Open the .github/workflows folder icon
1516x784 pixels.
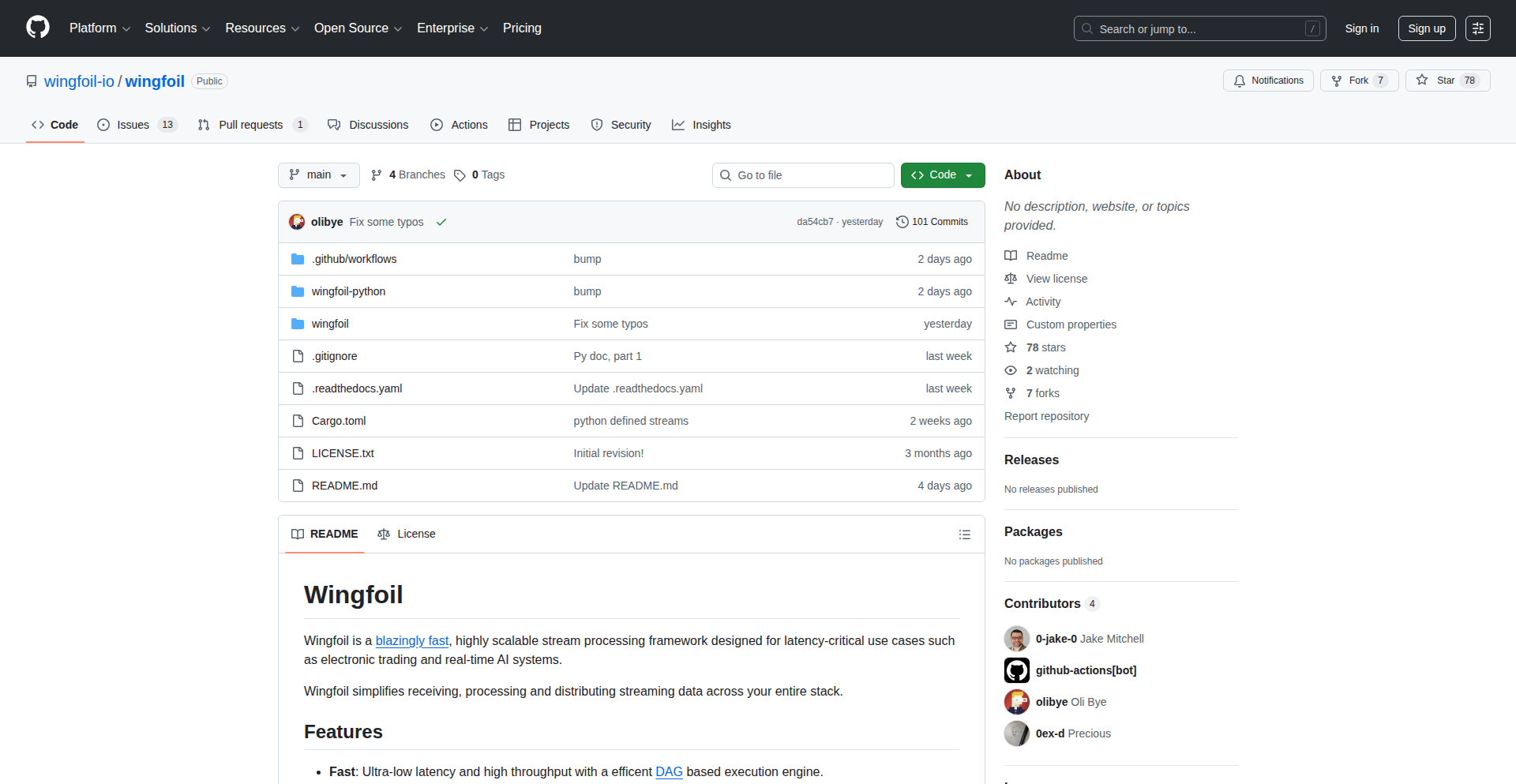298,258
